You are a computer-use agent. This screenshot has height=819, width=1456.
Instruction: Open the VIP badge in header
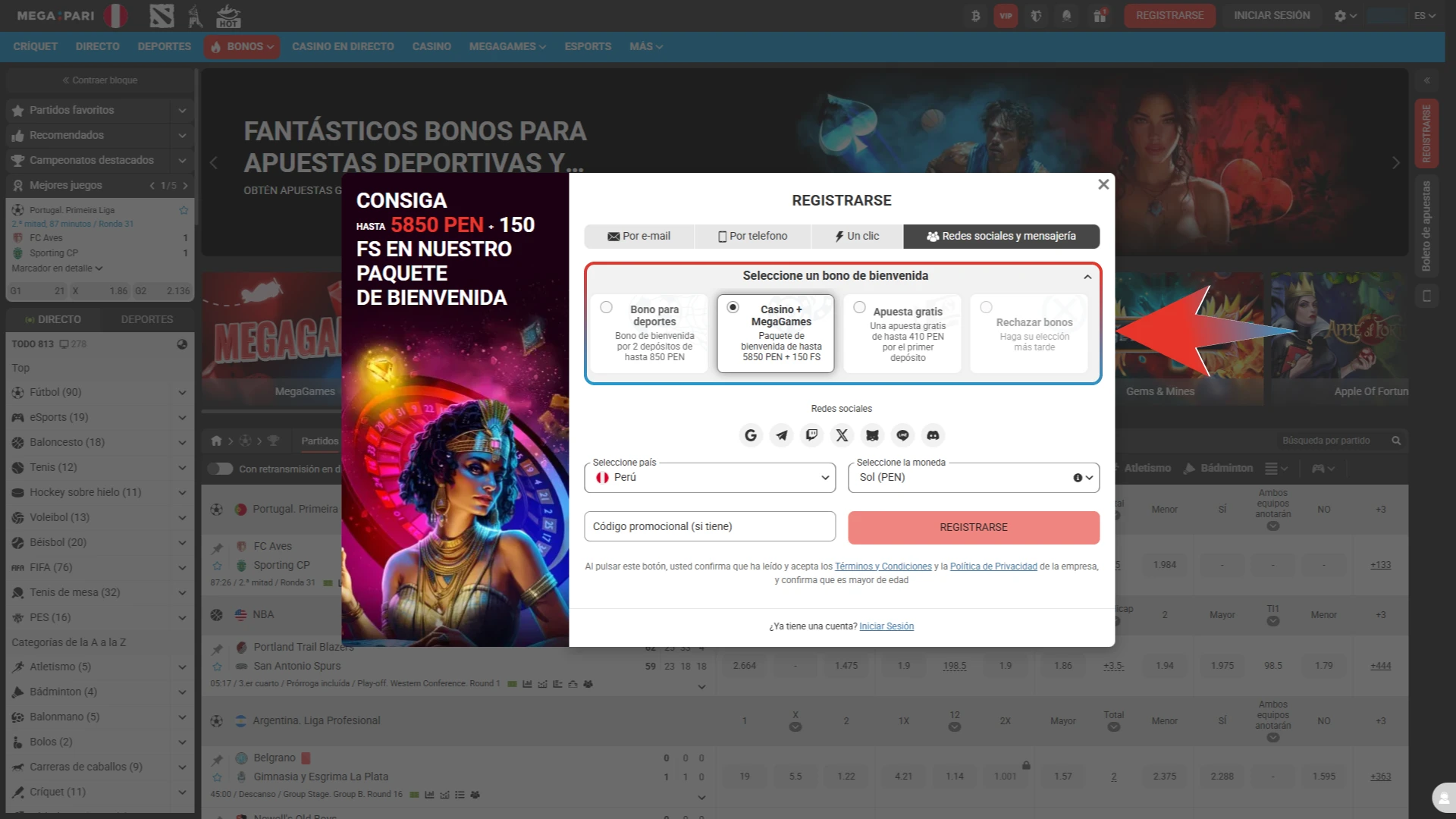point(1006,16)
